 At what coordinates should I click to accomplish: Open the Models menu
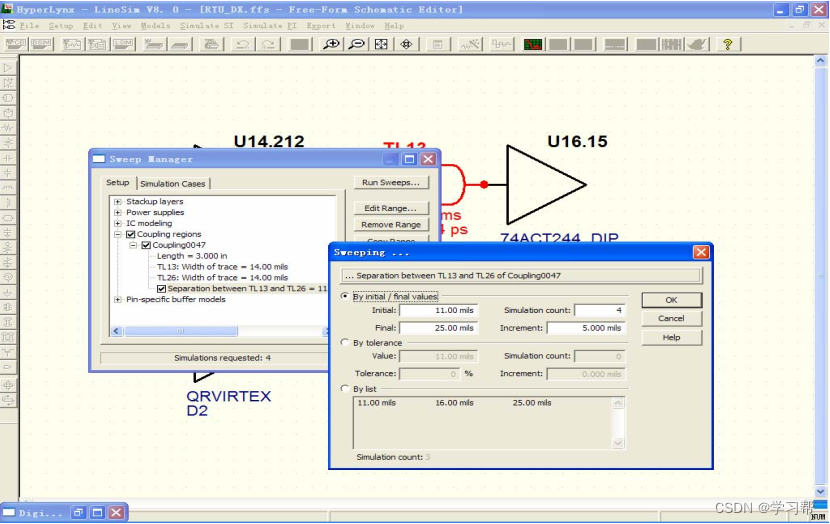pyautogui.click(x=156, y=25)
